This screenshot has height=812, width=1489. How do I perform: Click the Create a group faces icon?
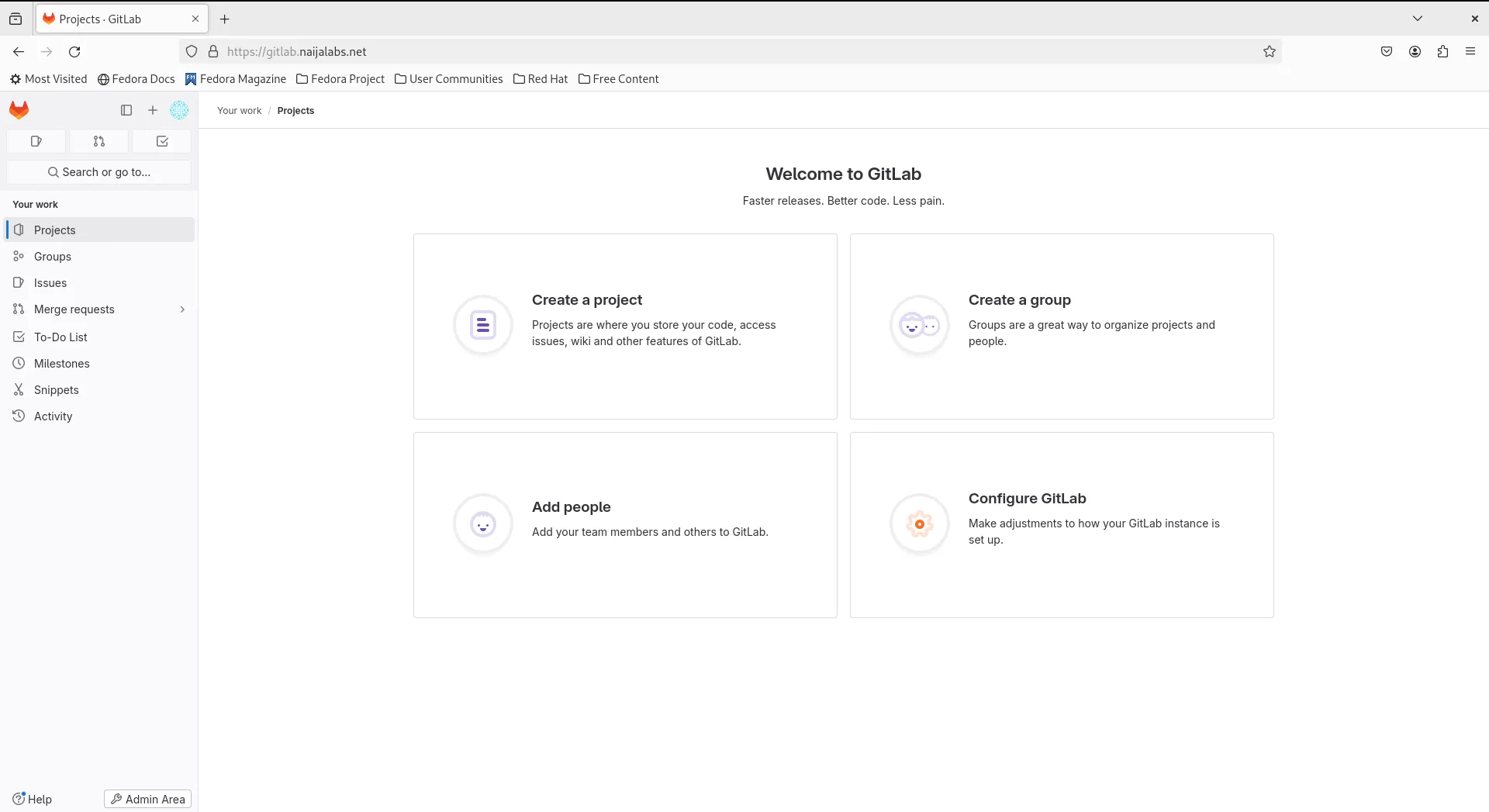tap(920, 325)
